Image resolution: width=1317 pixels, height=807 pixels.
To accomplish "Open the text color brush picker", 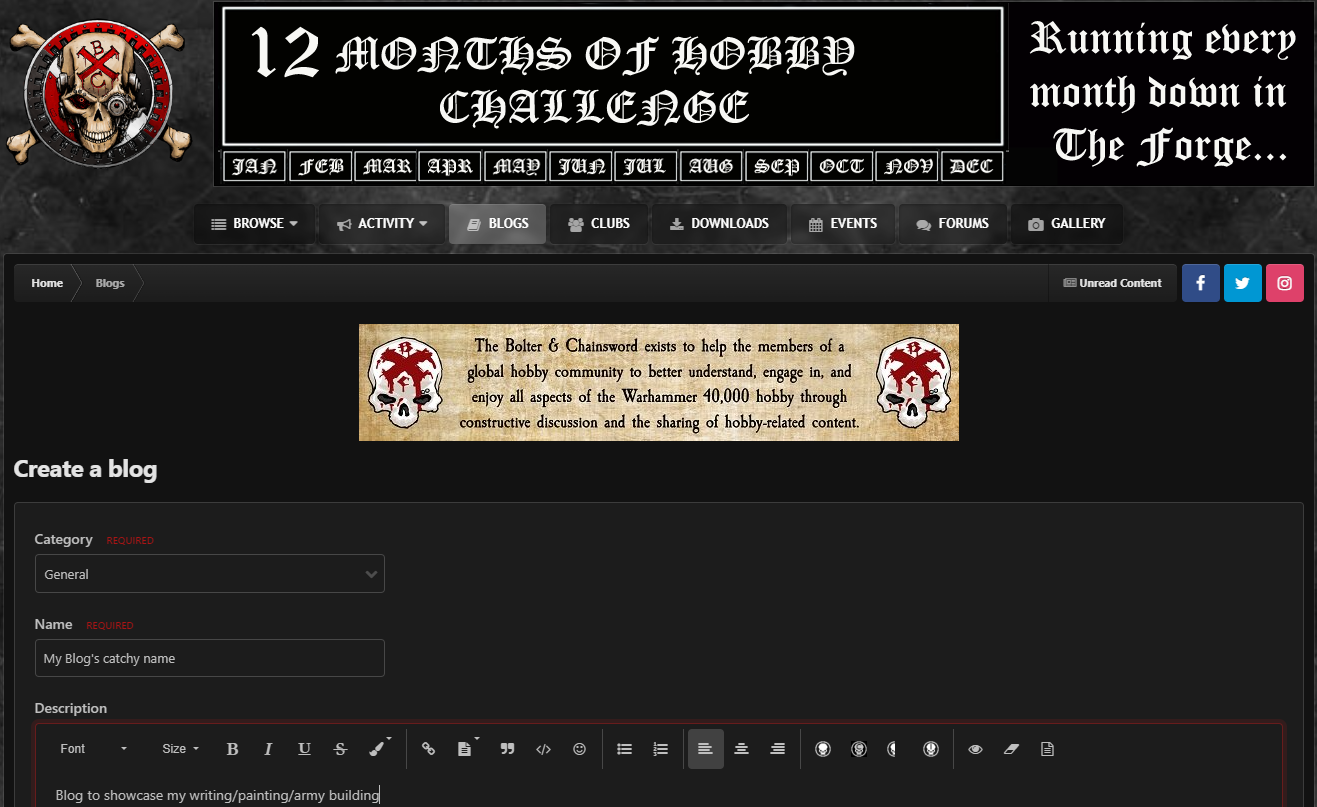I will point(379,749).
